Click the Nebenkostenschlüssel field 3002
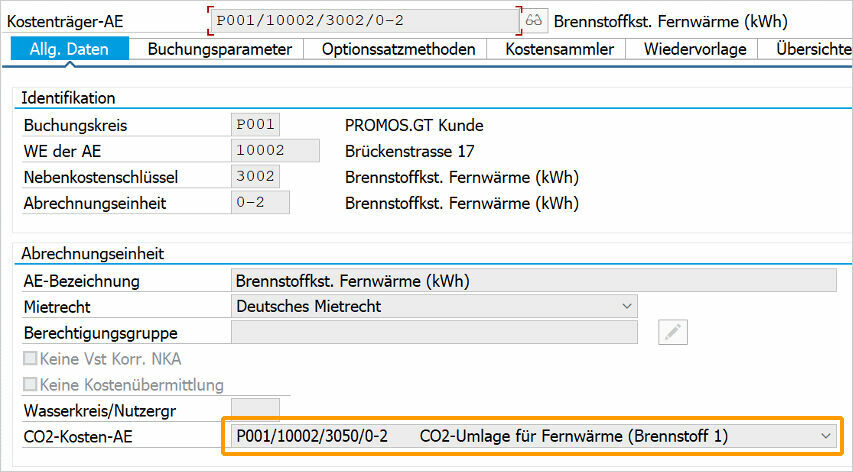 255,177
